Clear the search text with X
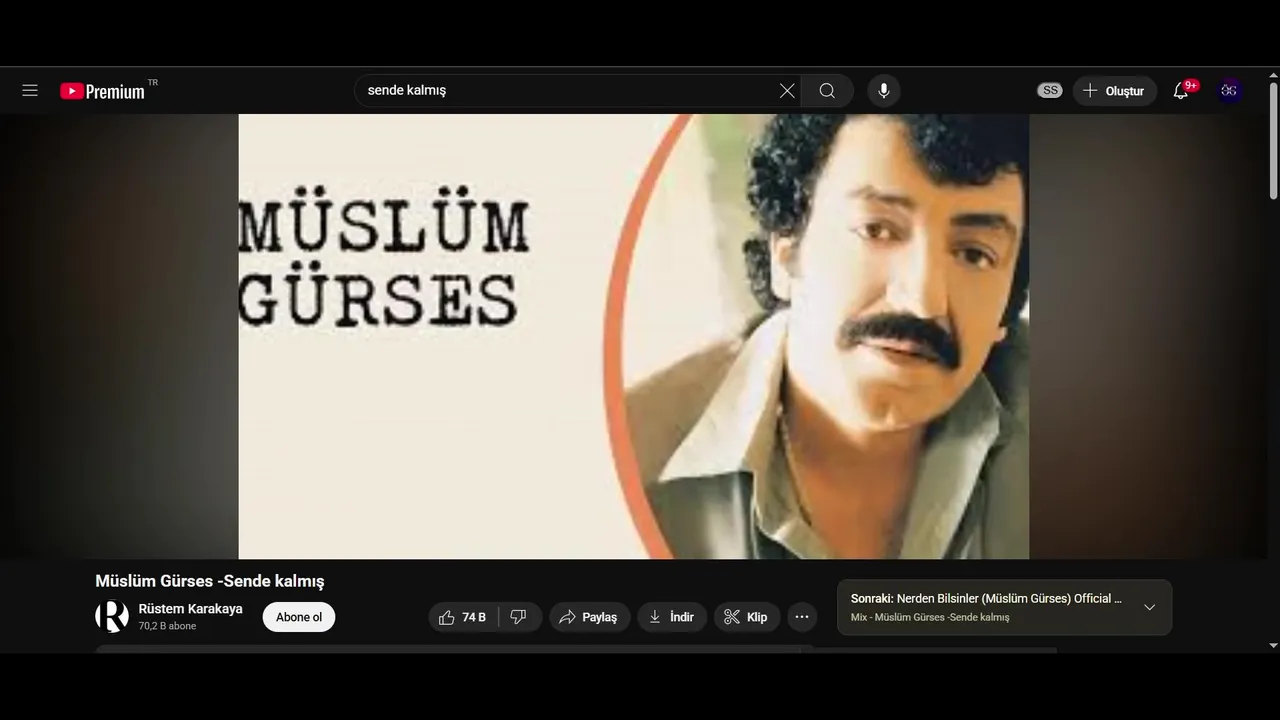 coord(787,91)
